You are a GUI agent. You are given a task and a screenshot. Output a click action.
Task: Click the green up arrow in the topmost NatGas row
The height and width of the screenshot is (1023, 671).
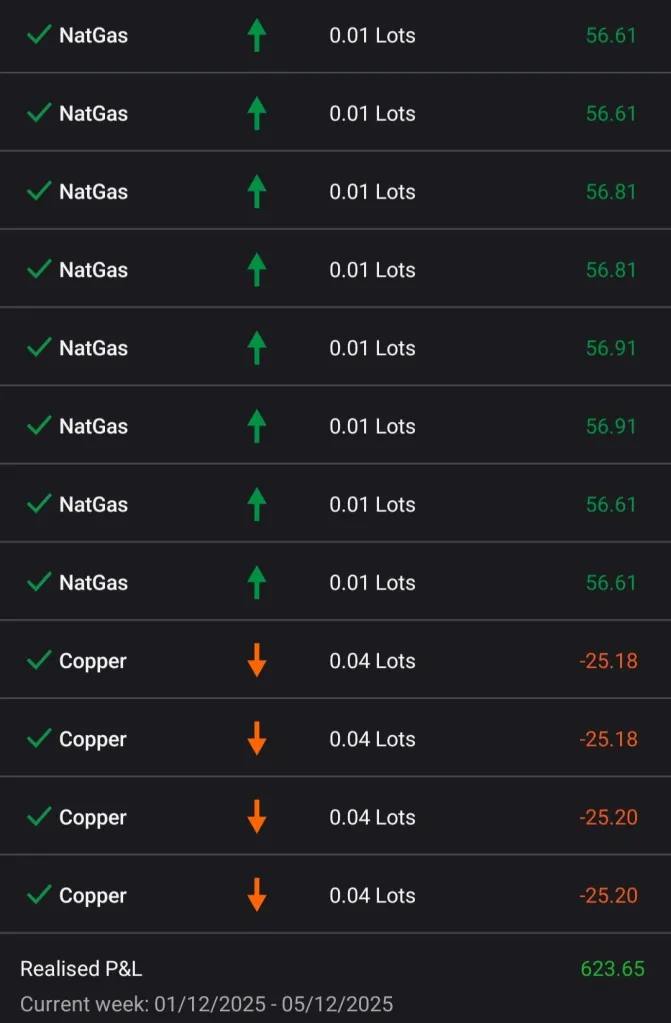click(x=257, y=35)
